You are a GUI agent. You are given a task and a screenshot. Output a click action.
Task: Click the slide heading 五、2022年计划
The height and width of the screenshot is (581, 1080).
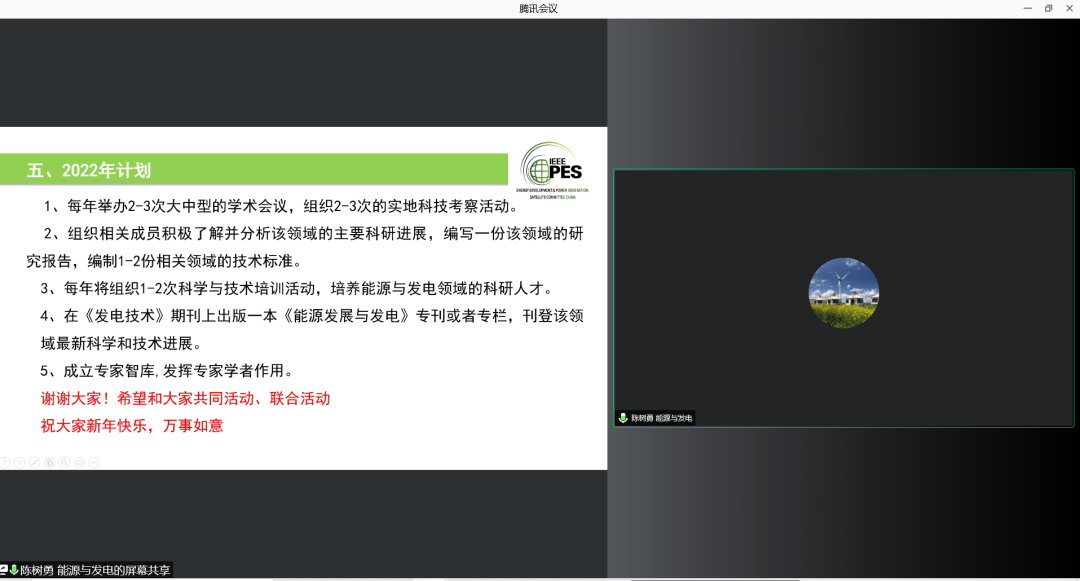coord(89,171)
